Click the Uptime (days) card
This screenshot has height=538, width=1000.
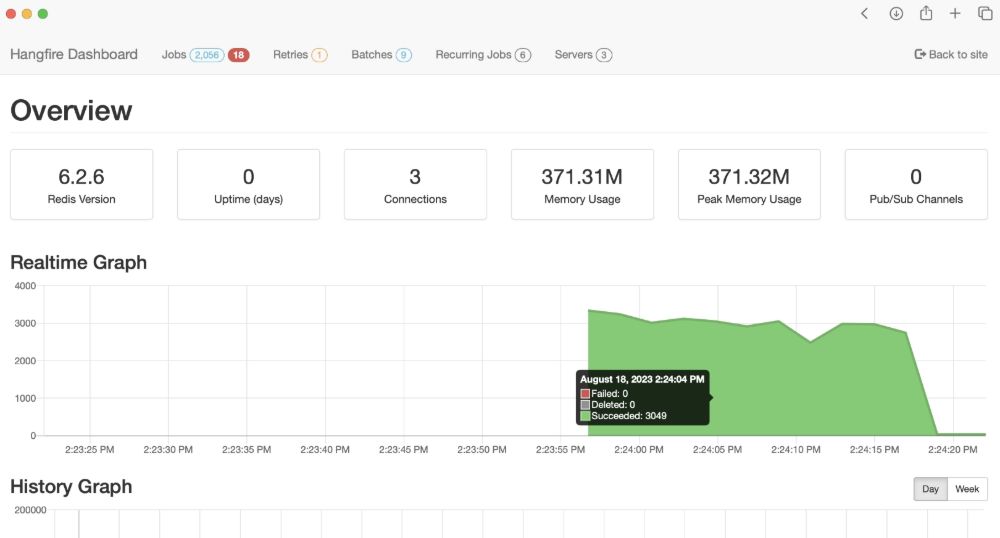(248, 185)
